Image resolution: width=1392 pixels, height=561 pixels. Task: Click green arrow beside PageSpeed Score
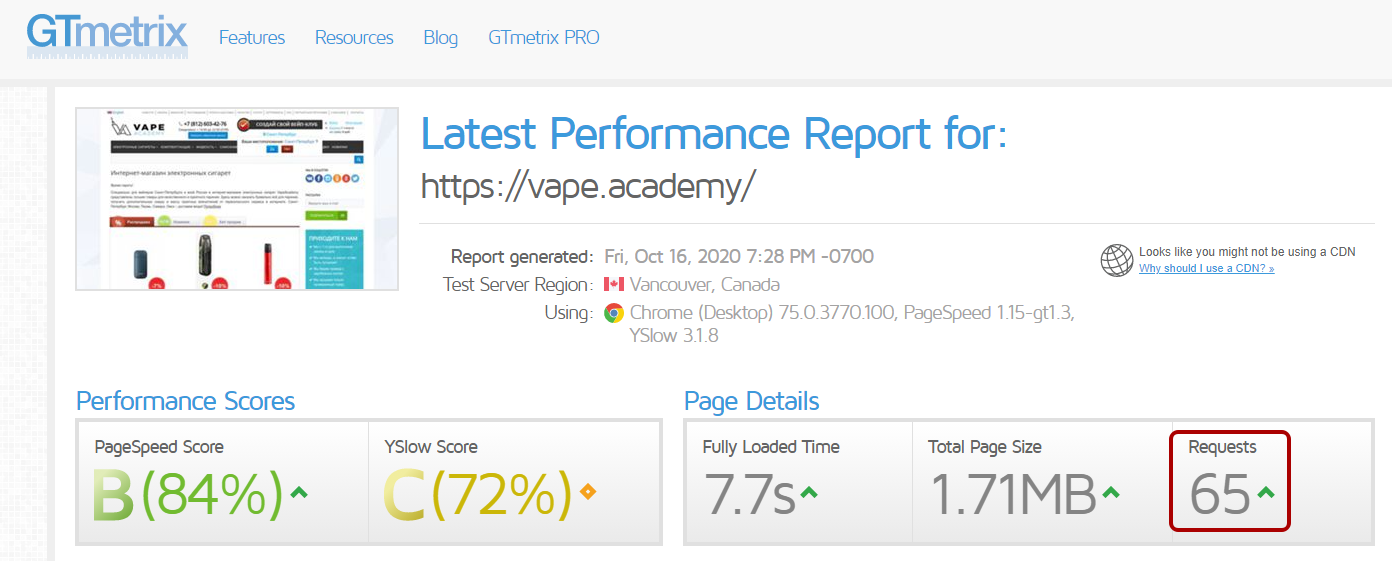(x=298, y=491)
